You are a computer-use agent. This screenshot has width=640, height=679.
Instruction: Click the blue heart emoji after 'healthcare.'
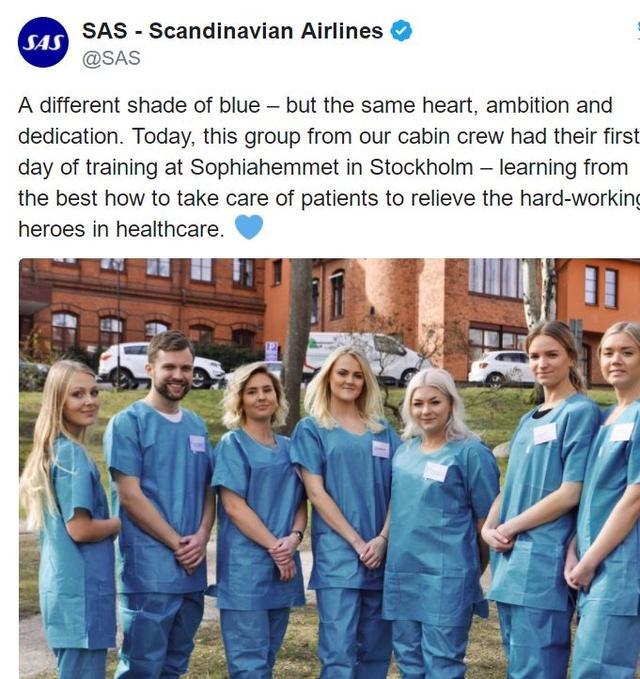(x=249, y=227)
